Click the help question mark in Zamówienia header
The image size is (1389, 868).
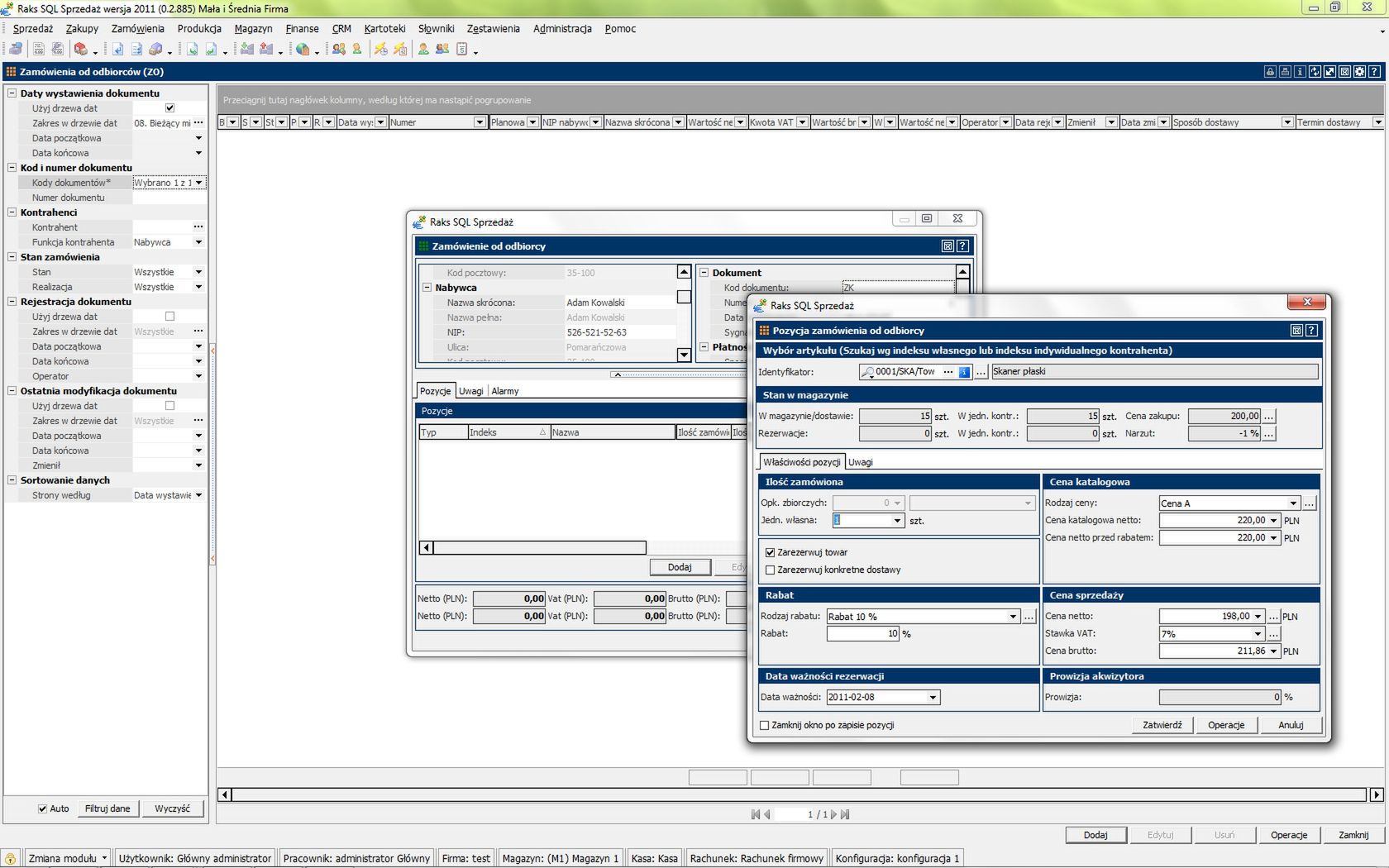(1374, 72)
